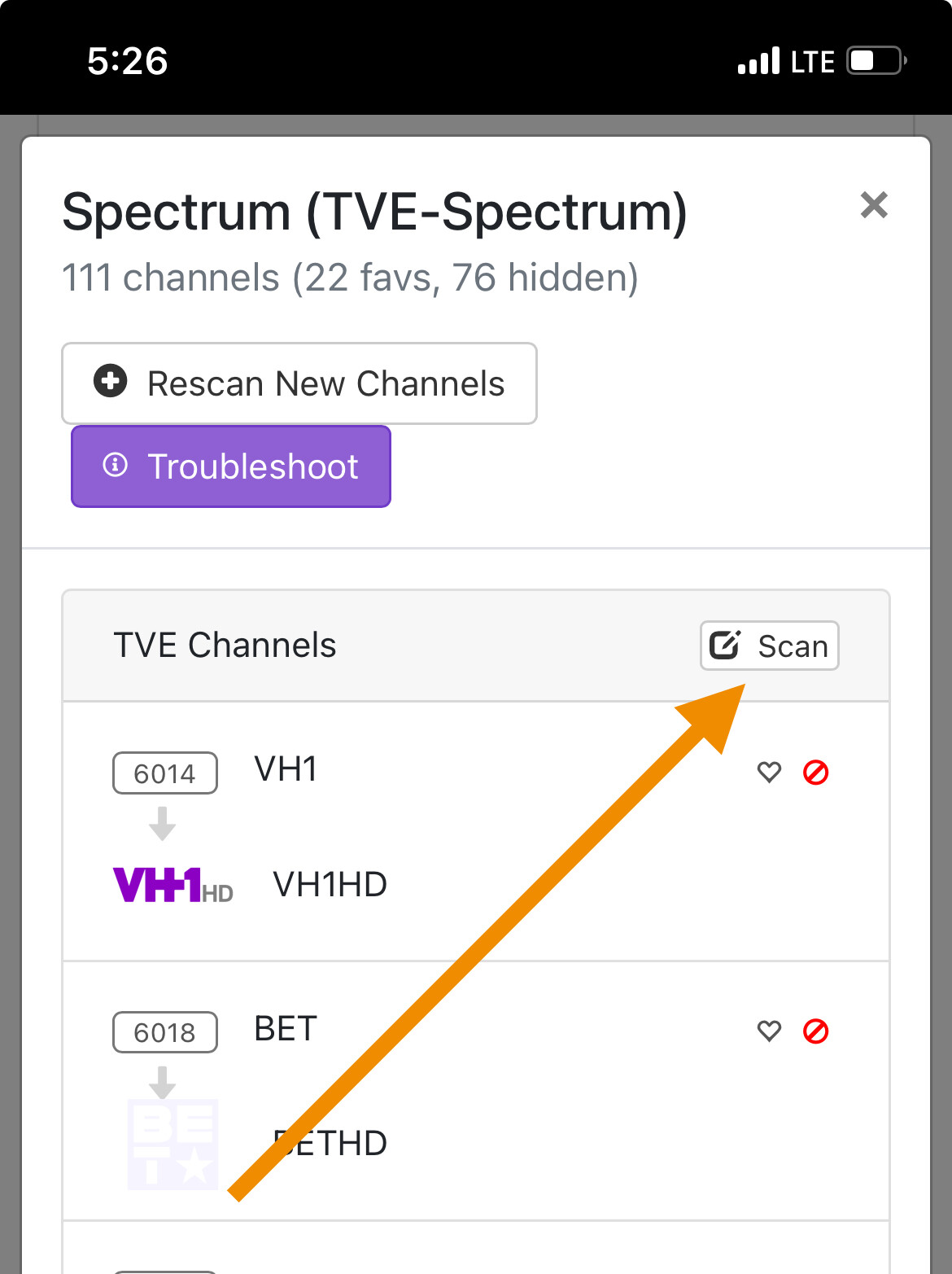Click the VH1 HD channel logo
Screen dimensions: 952x1274
tap(172, 885)
